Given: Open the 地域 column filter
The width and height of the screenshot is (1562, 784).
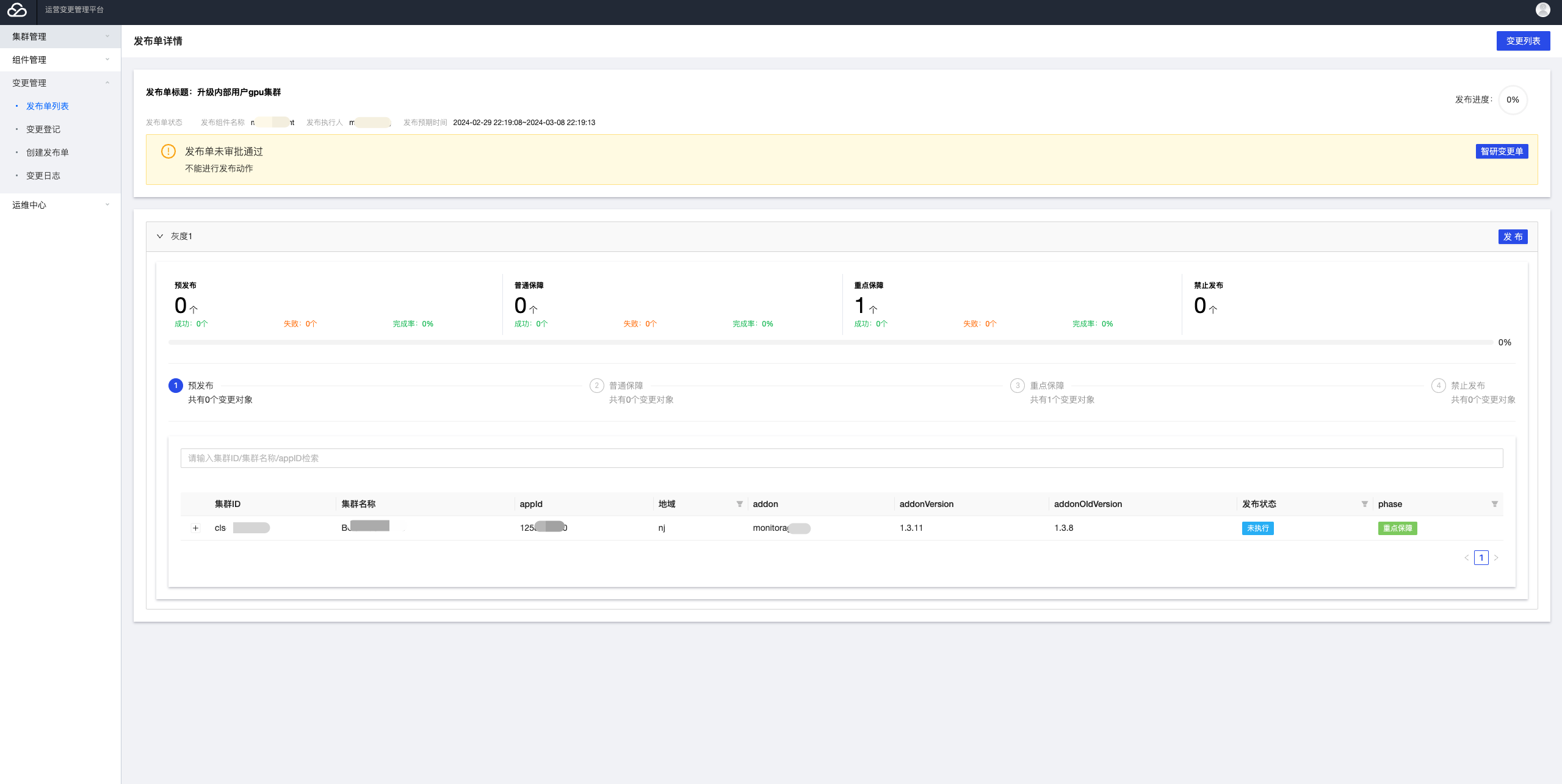Looking at the screenshot, I should click(x=739, y=504).
